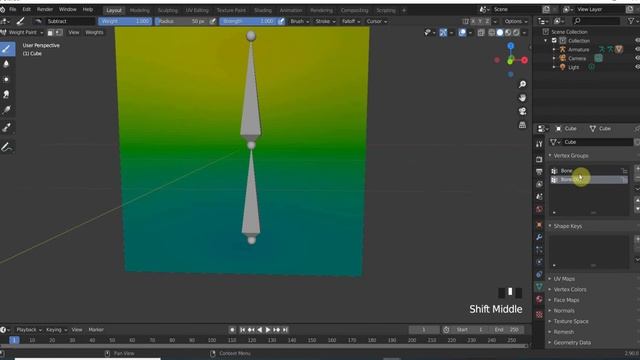Viewport: 640px width, 360px height.
Task: Toggle visibility eye of Camera
Action: [x=637, y=58]
